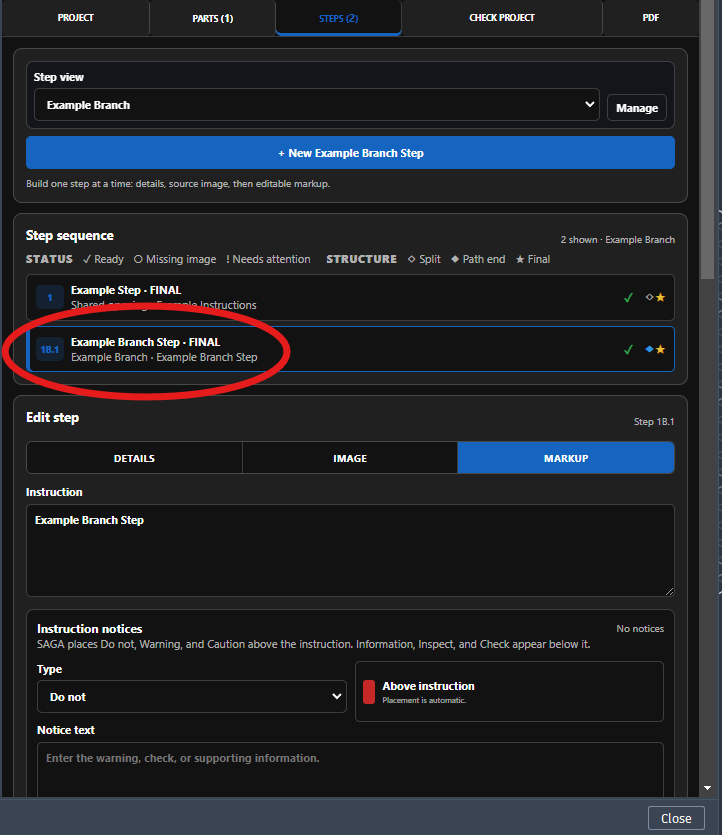
Task: Switch to the DETAILS sub-tab
Action: 134,458
